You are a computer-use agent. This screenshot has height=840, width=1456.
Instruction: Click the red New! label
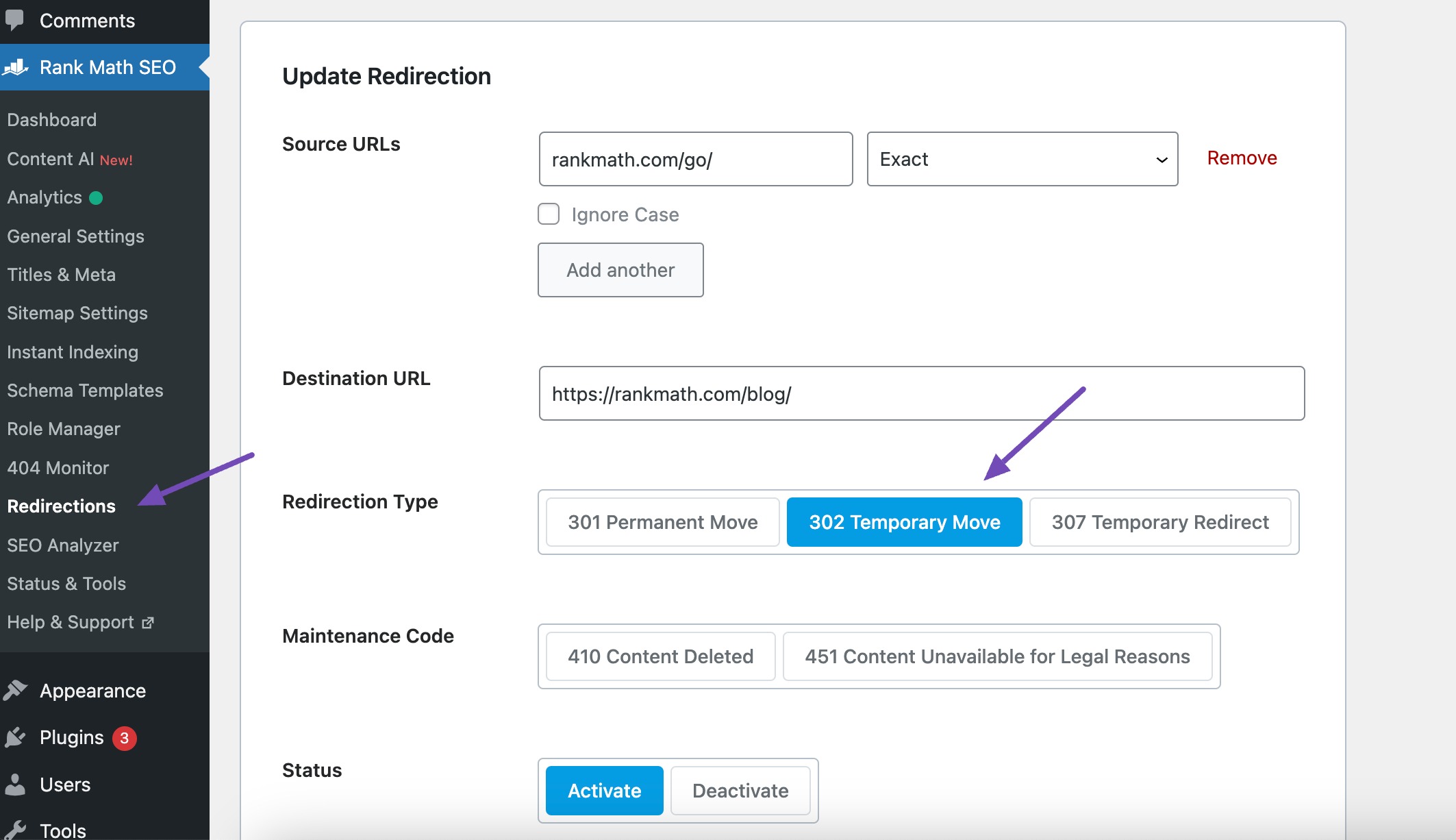116,160
